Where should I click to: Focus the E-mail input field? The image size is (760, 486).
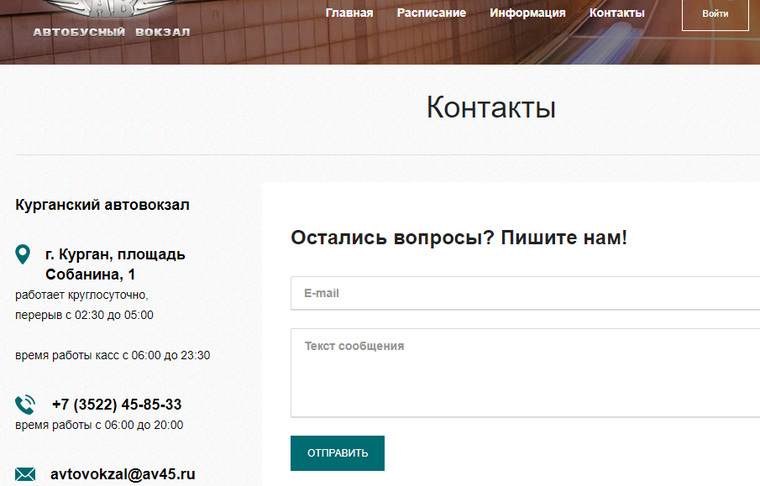525,293
